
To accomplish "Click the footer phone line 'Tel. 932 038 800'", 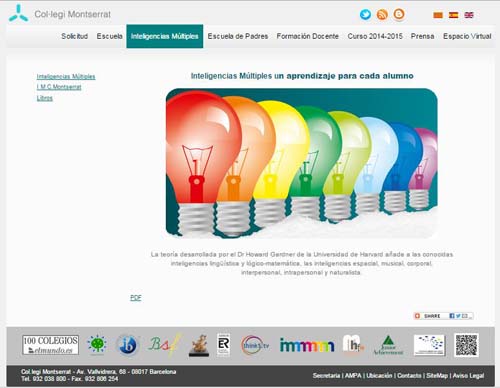I will tap(43, 379).
